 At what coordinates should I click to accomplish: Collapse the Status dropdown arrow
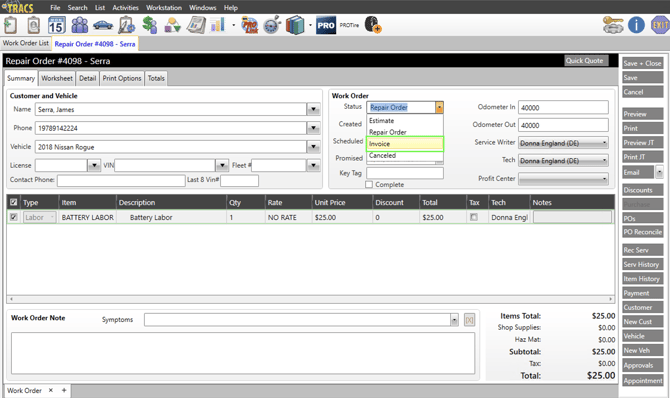pyautogui.click(x=439, y=107)
